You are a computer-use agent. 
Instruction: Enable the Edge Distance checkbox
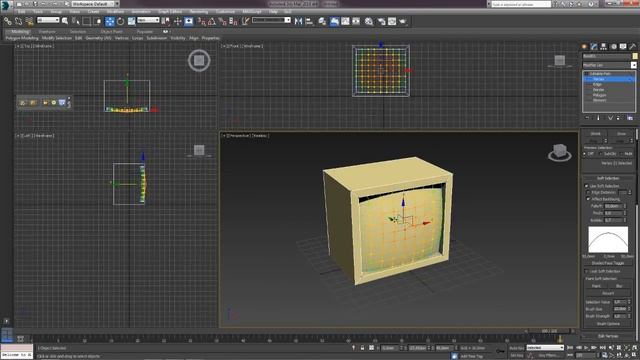pos(588,192)
